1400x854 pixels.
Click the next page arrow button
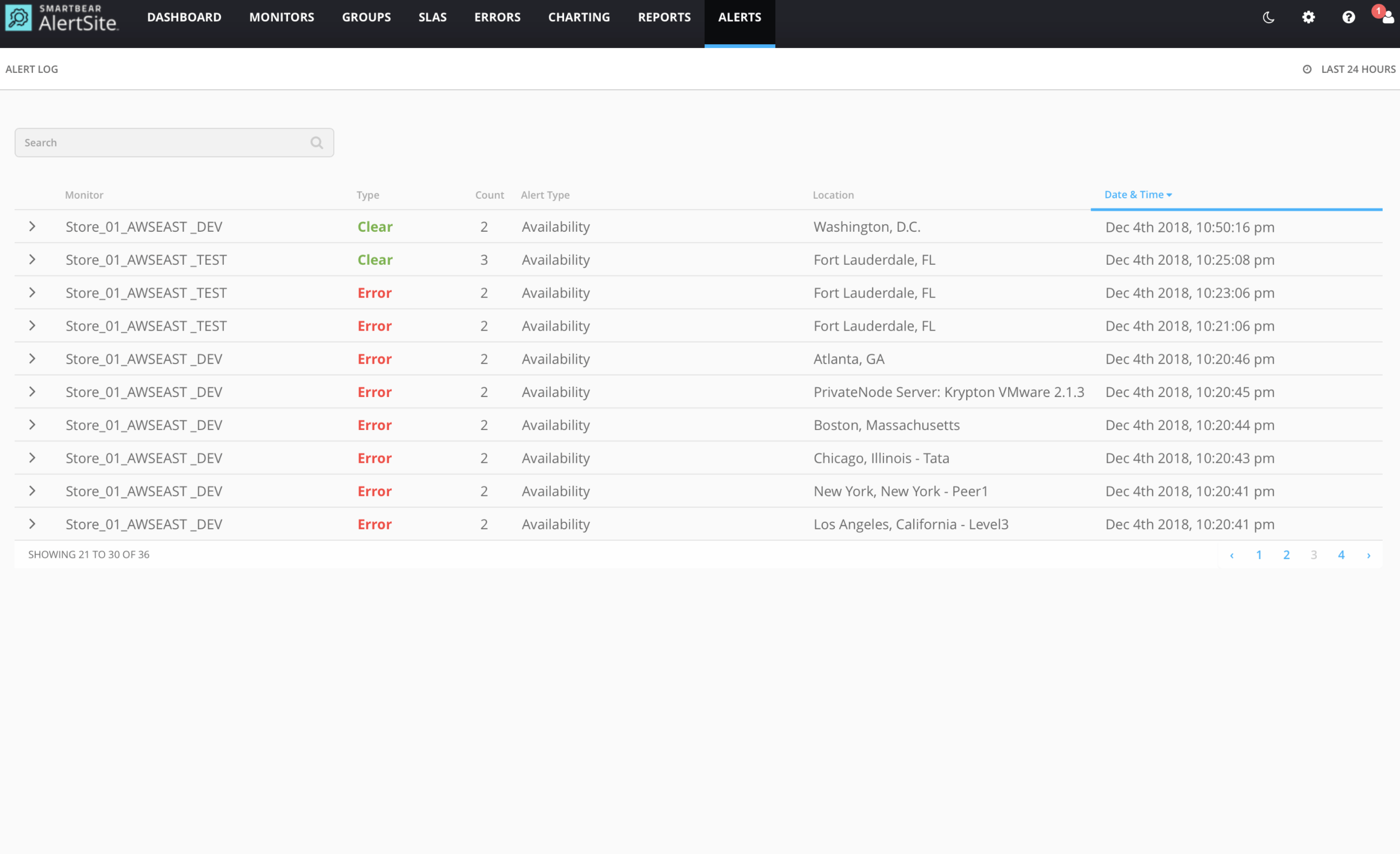pyautogui.click(x=1368, y=555)
